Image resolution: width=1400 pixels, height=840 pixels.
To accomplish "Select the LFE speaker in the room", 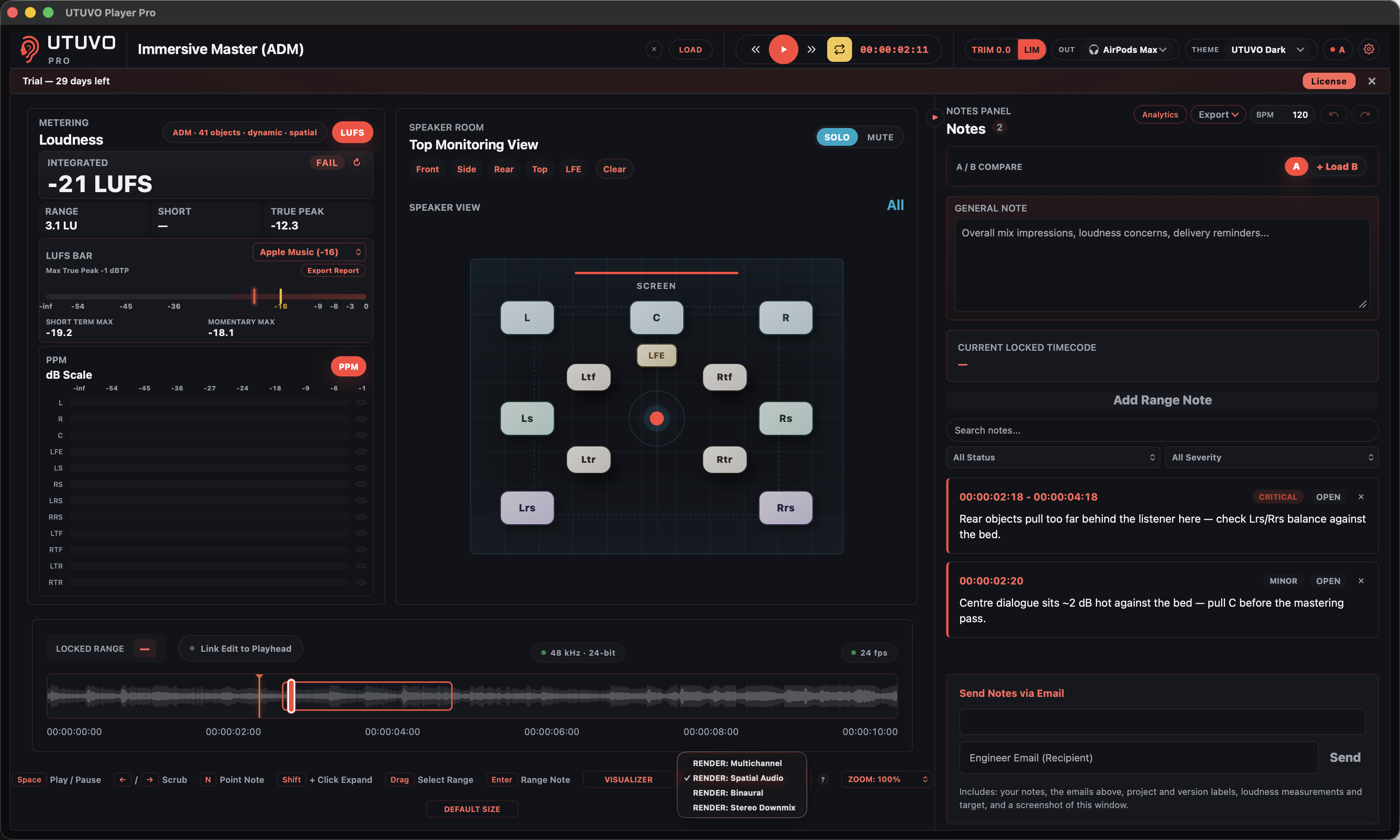I will pyautogui.click(x=656, y=355).
